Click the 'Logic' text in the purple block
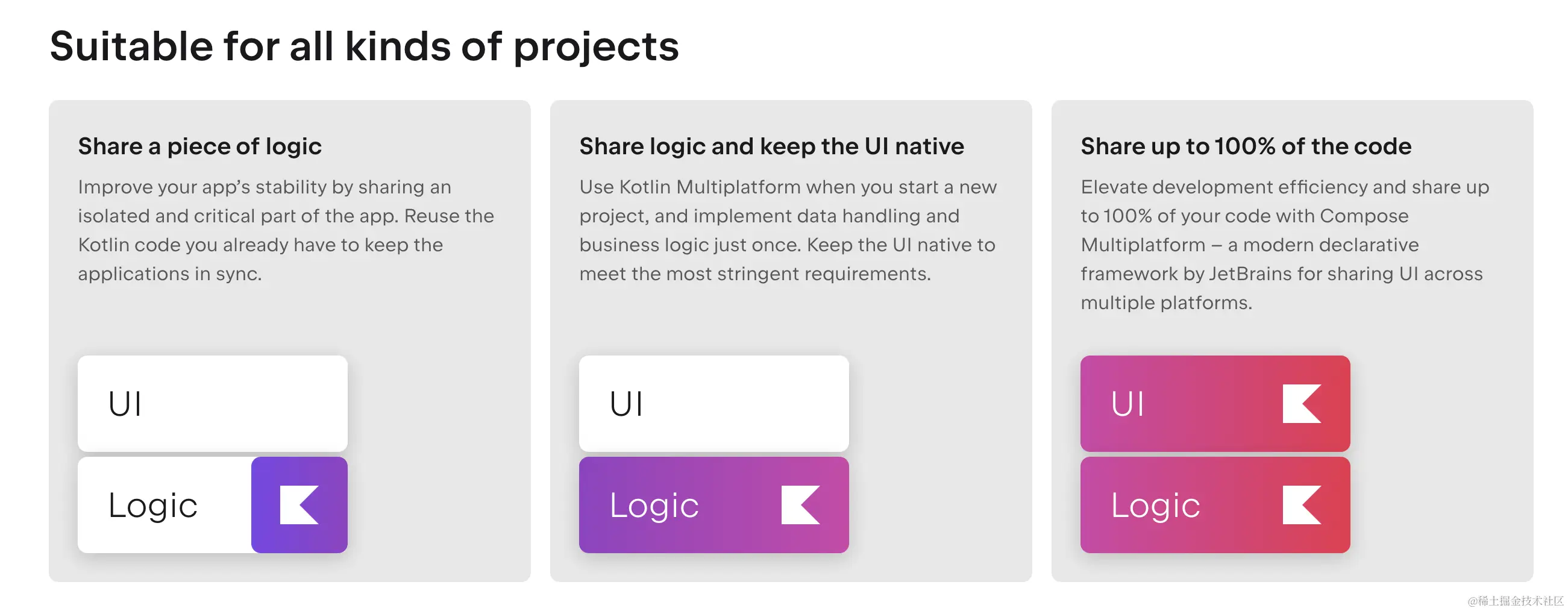Viewport: 1568px width, 611px height. click(654, 506)
